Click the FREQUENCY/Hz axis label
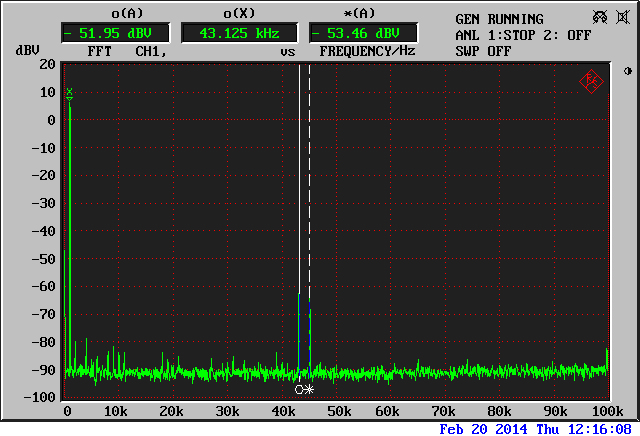This screenshot has width=640, height=436. [367, 51]
